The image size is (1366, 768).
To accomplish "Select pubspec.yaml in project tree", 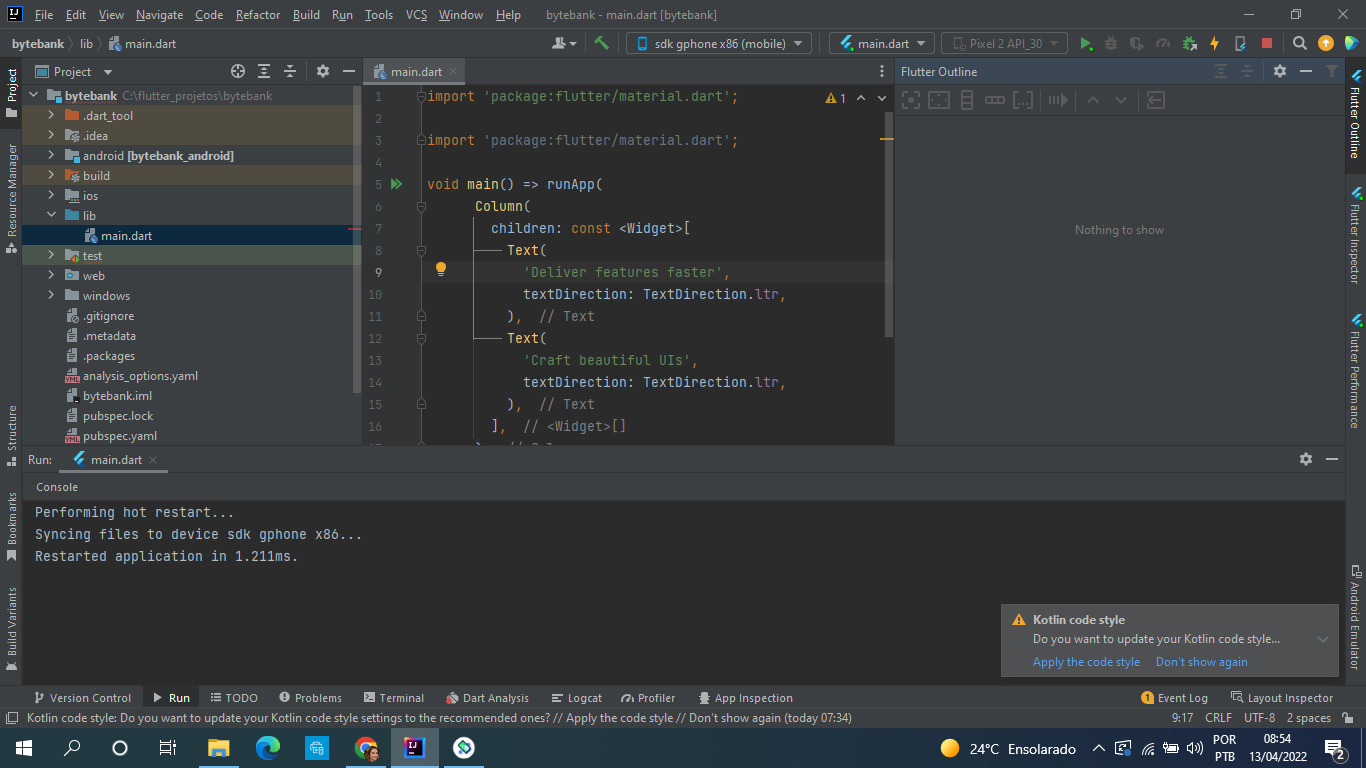I will coord(120,436).
